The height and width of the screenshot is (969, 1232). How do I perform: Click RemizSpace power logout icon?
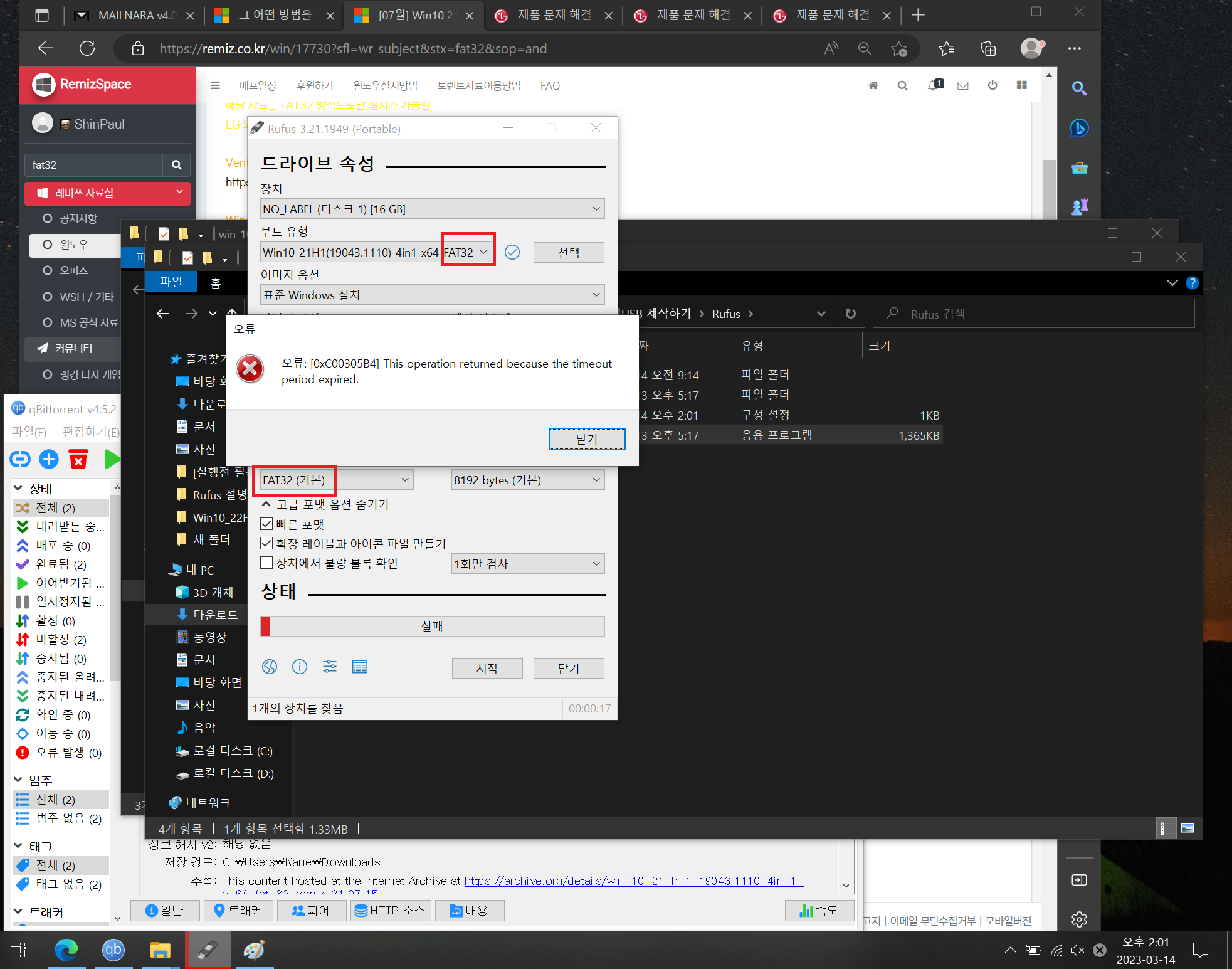992,85
